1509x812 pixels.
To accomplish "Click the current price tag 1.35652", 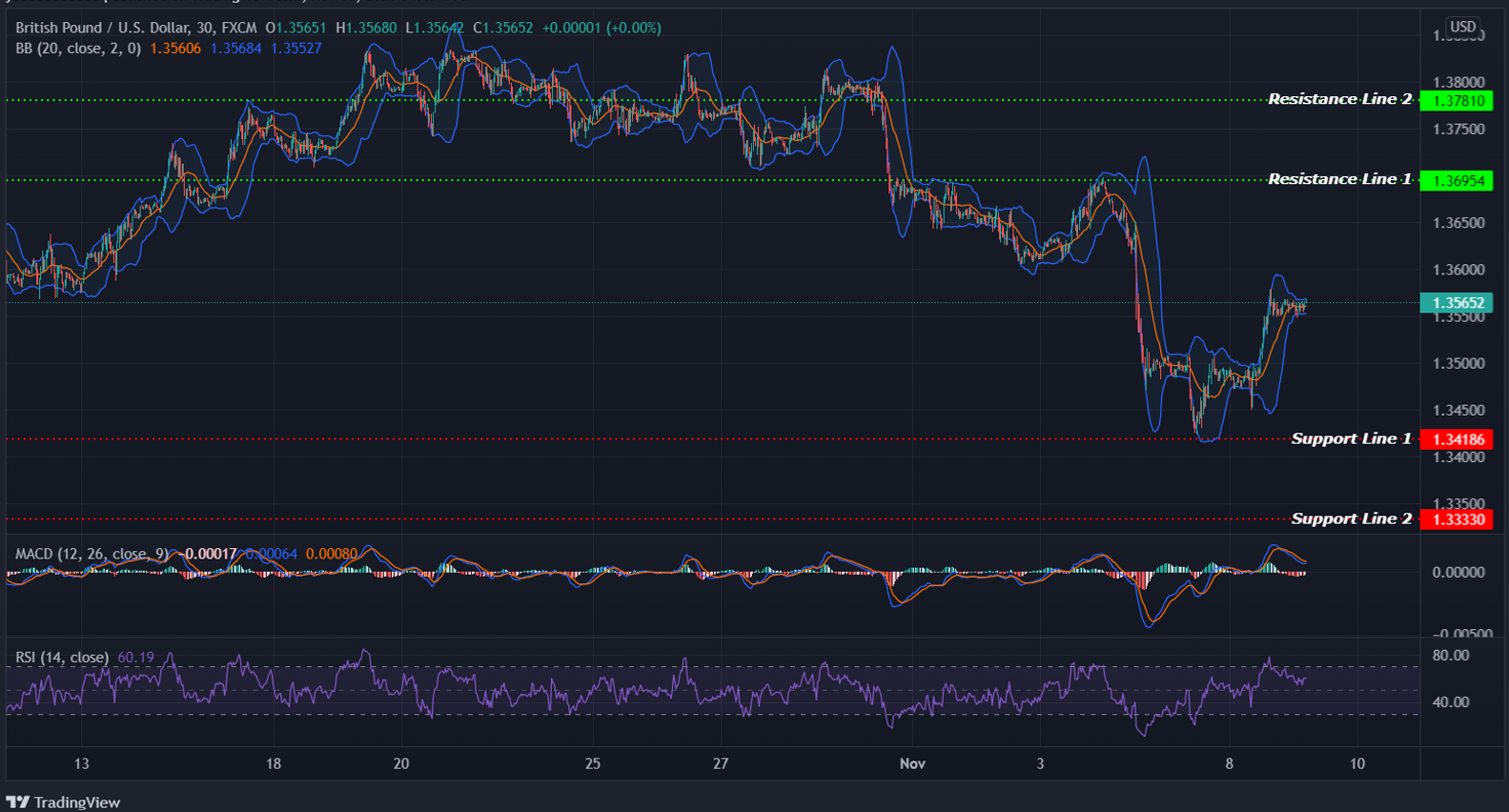I will pos(1456,303).
